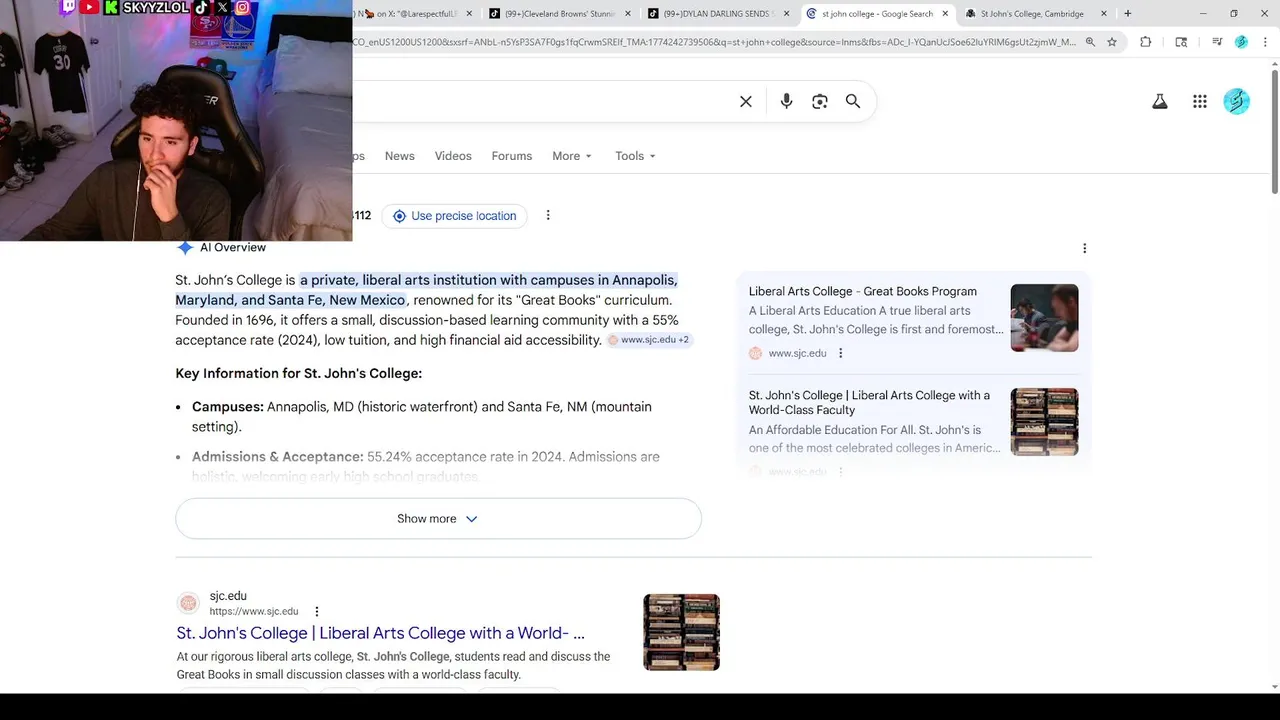1280x720 pixels.
Task: Open Search Labs flask icon
Action: click(x=1160, y=101)
